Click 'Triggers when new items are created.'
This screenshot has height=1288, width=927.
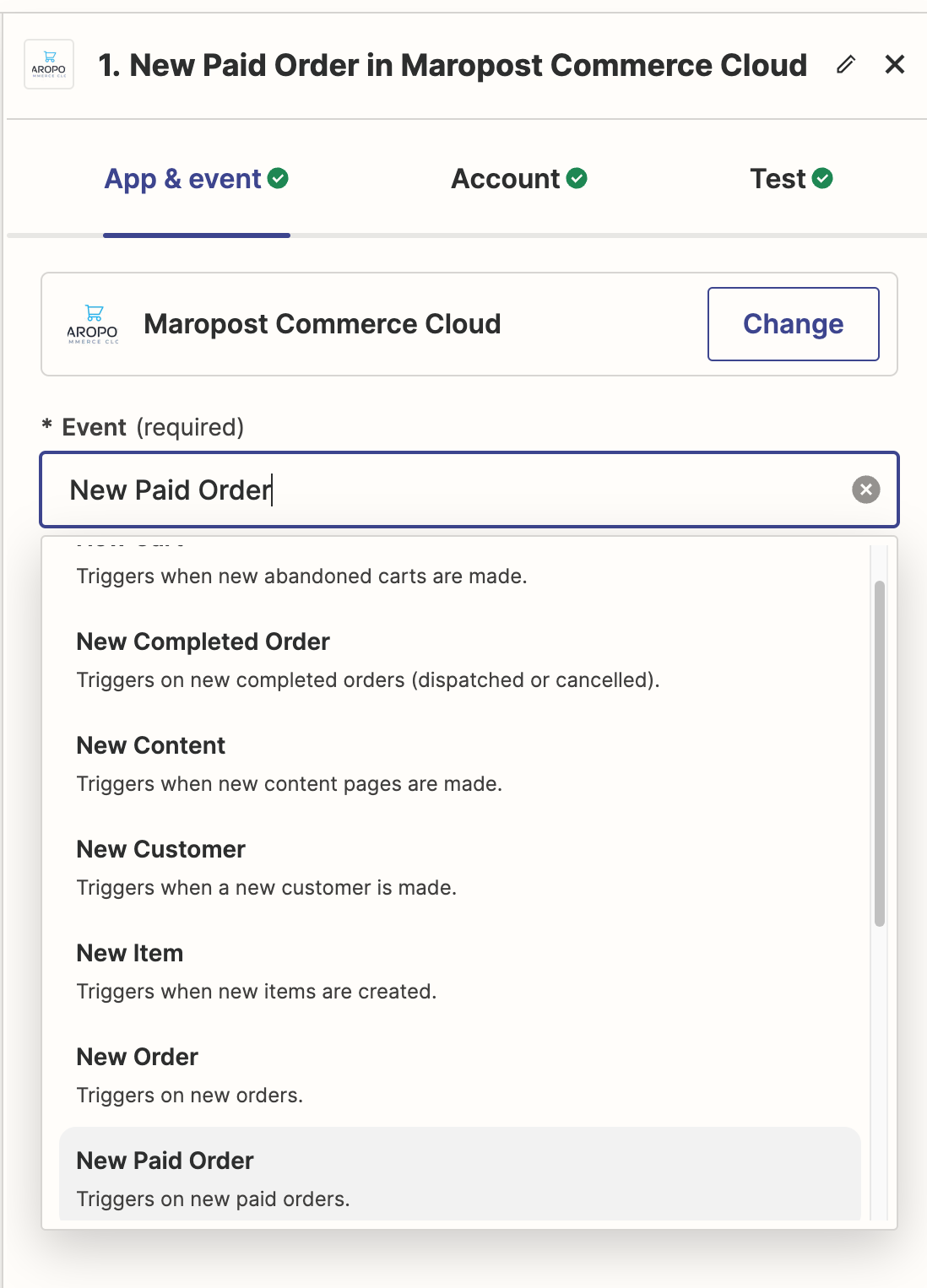pyautogui.click(x=256, y=992)
